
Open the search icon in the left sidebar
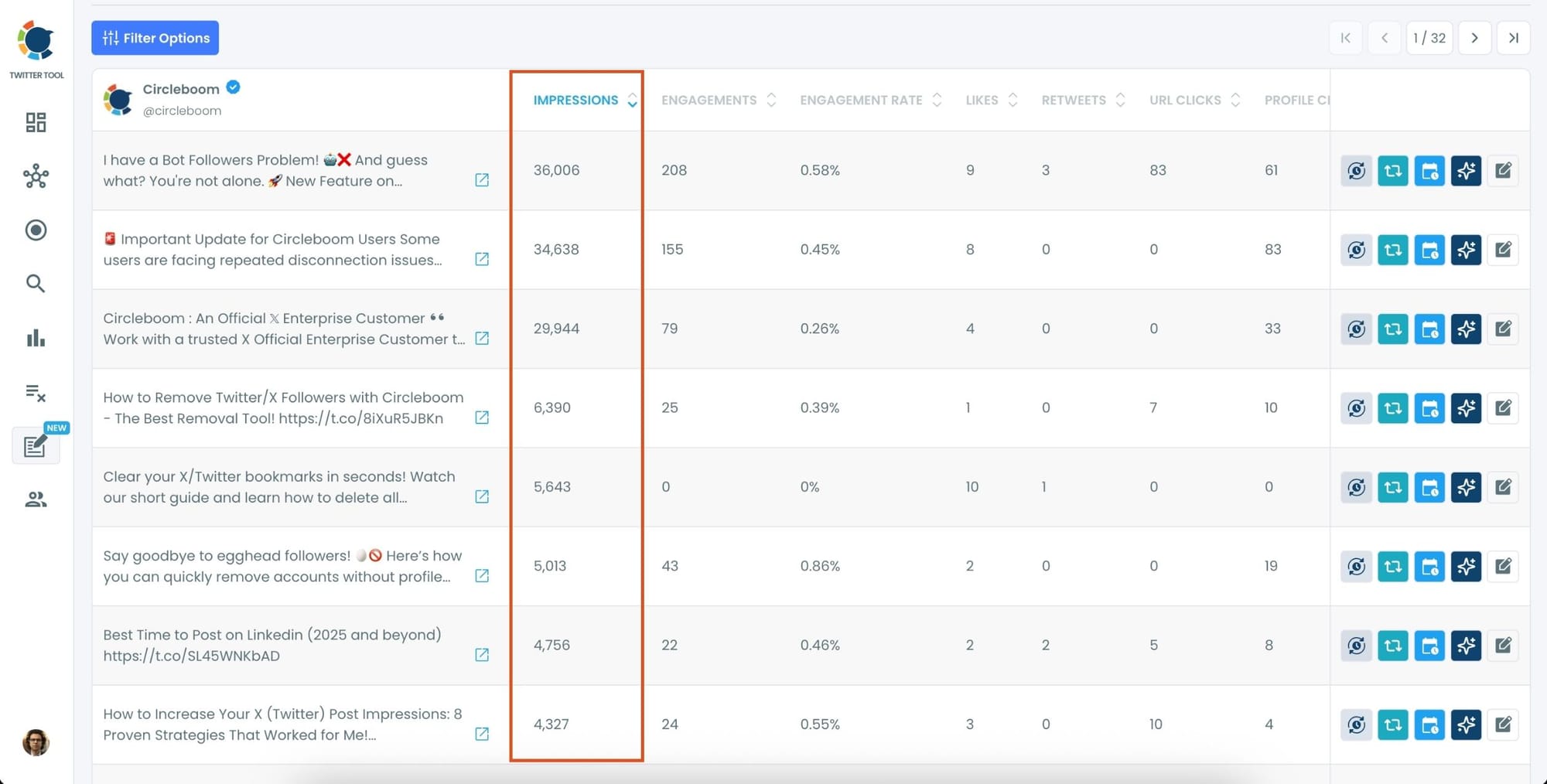coord(36,284)
